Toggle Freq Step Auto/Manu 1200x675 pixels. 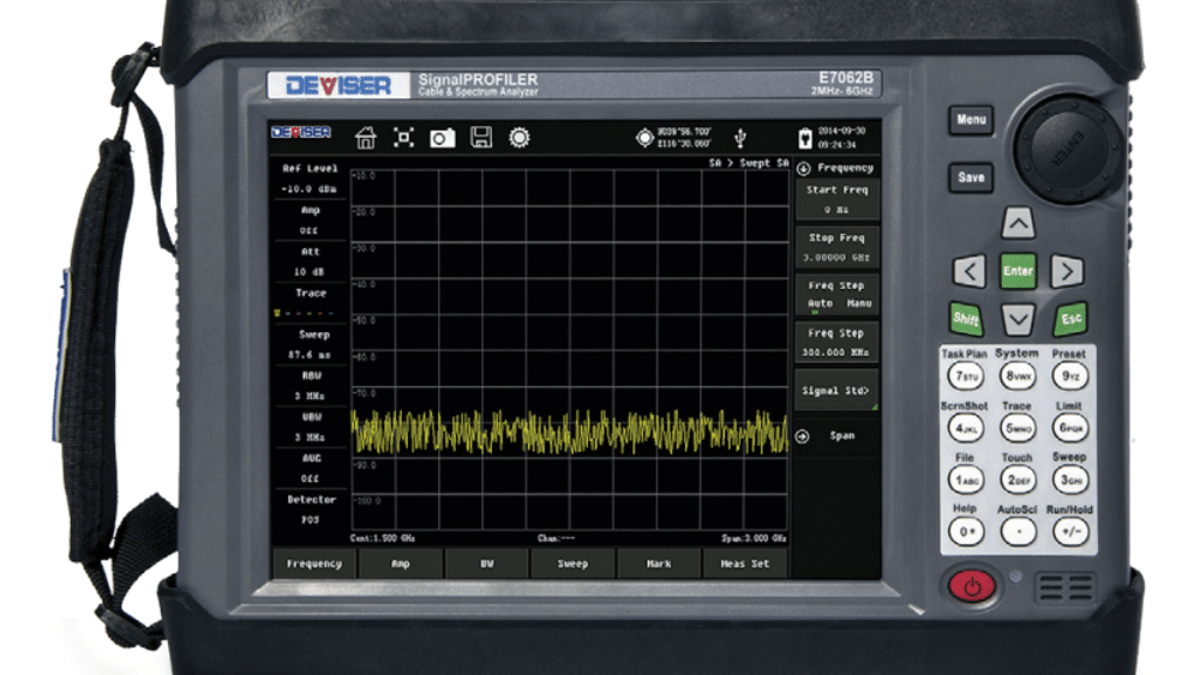pyautogui.click(x=837, y=295)
